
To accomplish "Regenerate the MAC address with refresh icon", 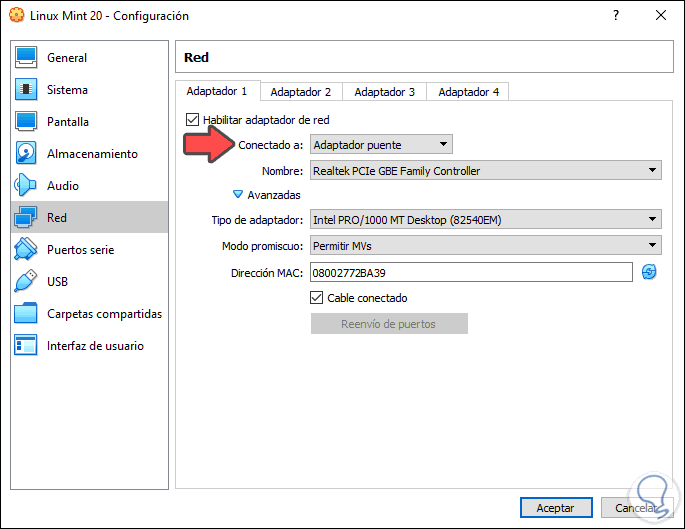I will click(649, 272).
